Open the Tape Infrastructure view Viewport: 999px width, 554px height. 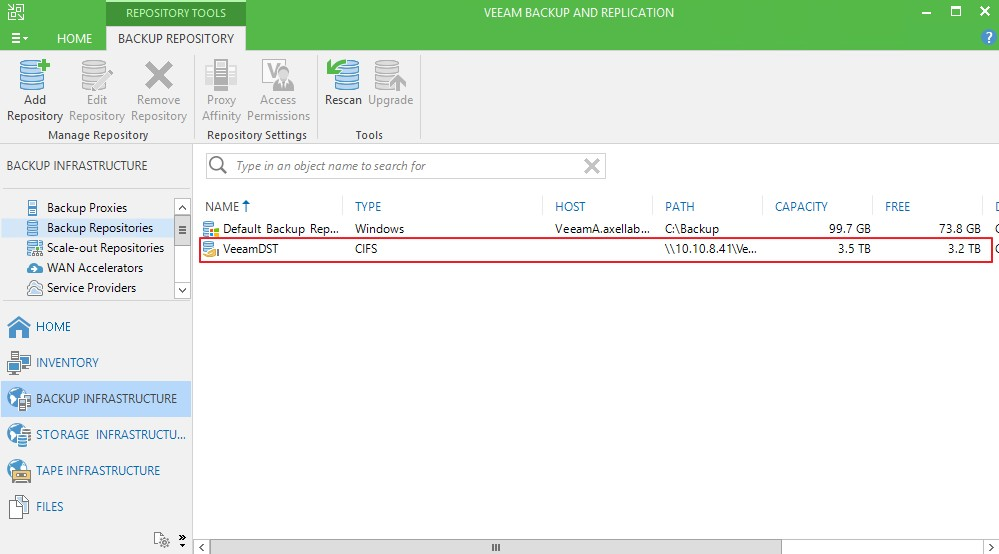point(96,470)
